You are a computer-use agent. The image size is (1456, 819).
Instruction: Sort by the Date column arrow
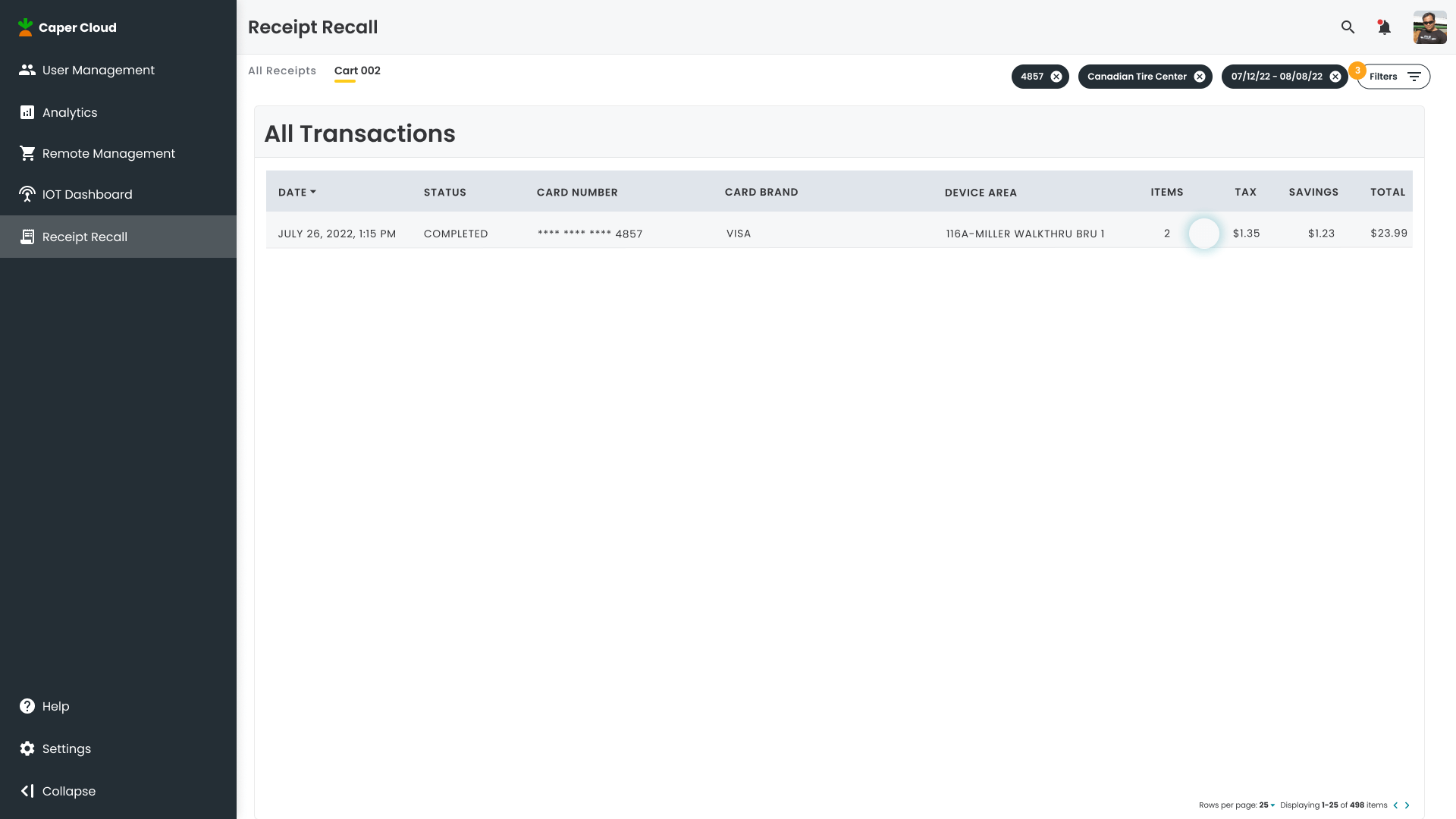point(313,192)
